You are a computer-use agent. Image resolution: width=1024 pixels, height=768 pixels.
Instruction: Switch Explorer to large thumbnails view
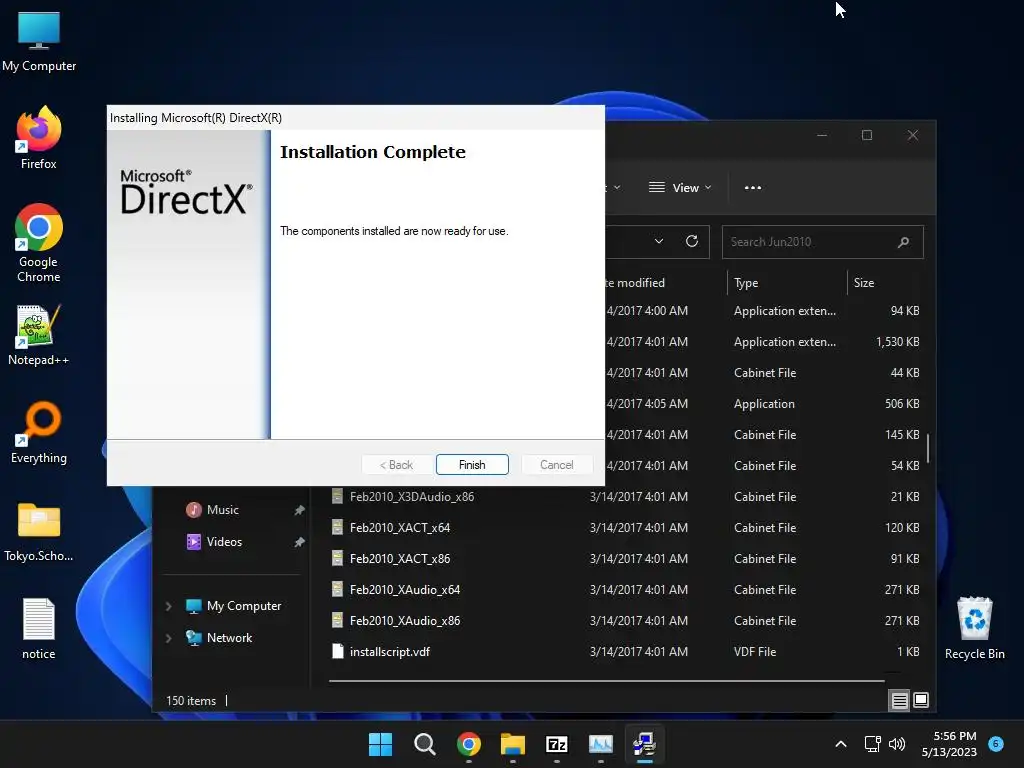[x=920, y=701]
